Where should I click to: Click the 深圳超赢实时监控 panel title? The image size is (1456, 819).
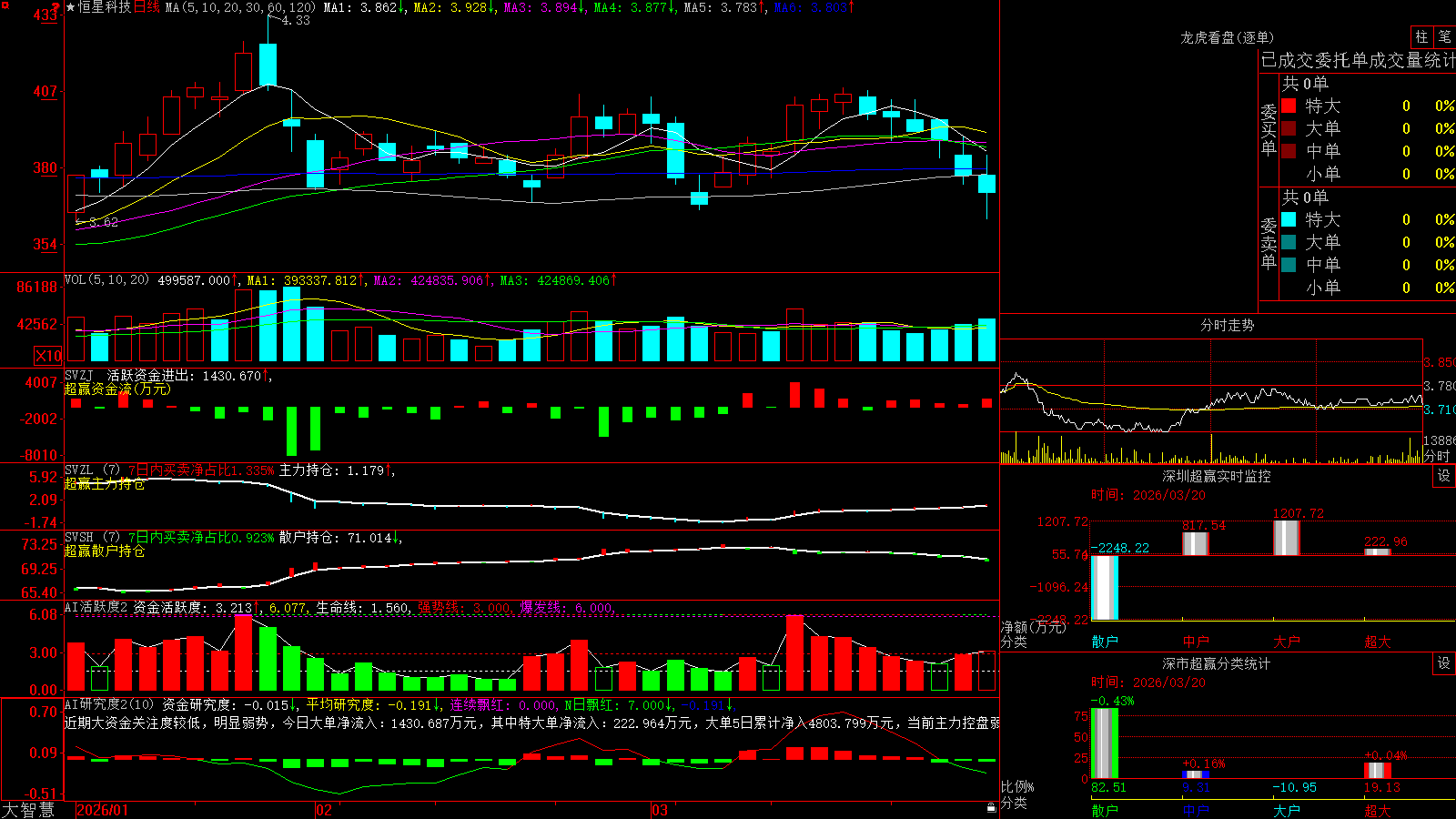coord(1216,476)
